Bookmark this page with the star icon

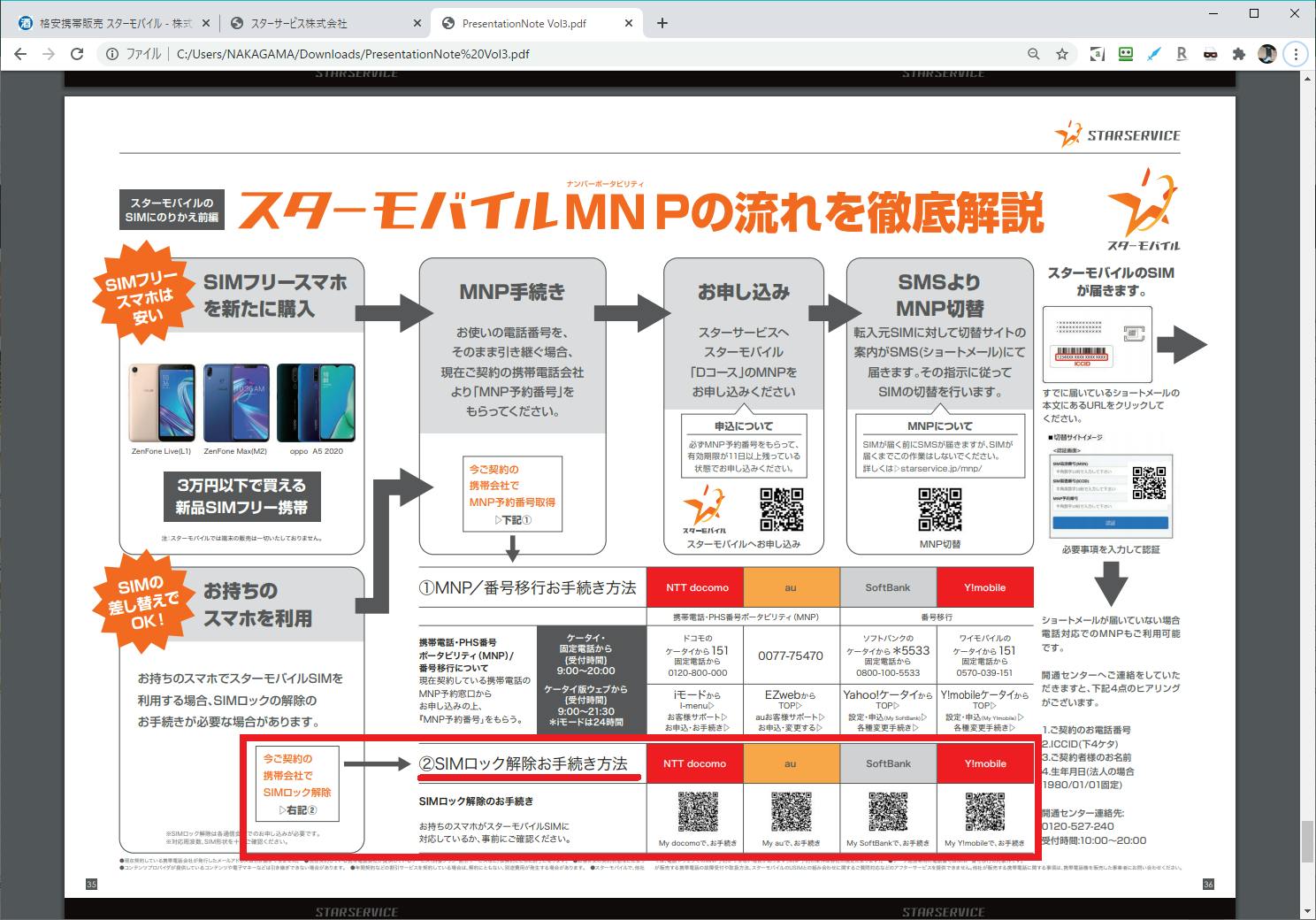pyautogui.click(x=1062, y=54)
